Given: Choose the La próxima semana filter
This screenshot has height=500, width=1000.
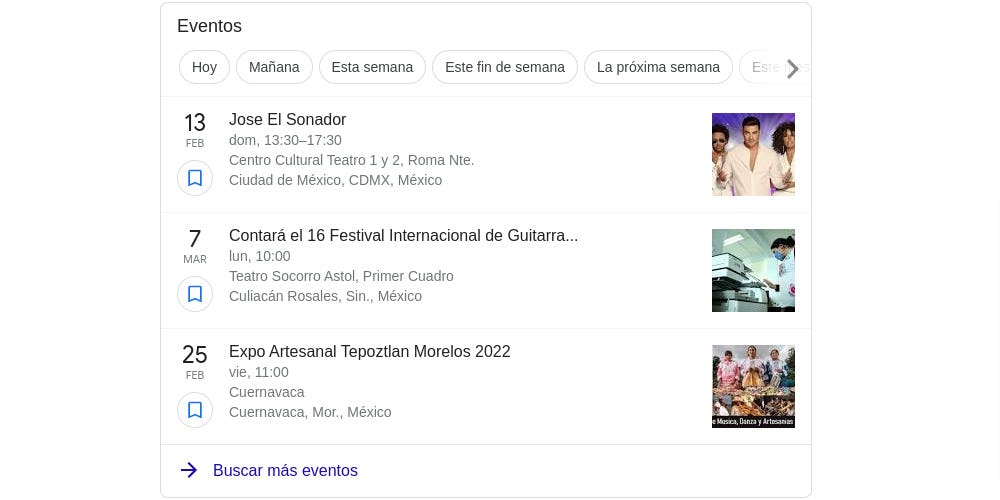Looking at the screenshot, I should [x=658, y=67].
